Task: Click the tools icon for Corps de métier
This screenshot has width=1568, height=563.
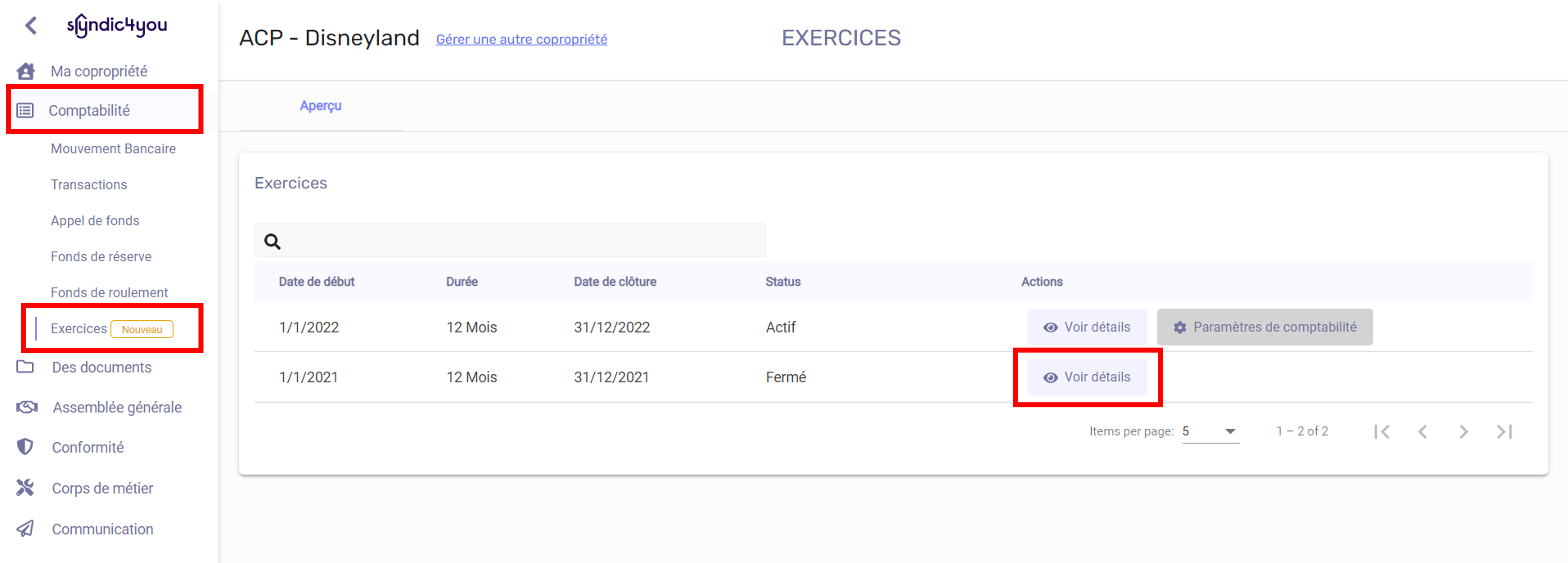Action: coord(25,488)
